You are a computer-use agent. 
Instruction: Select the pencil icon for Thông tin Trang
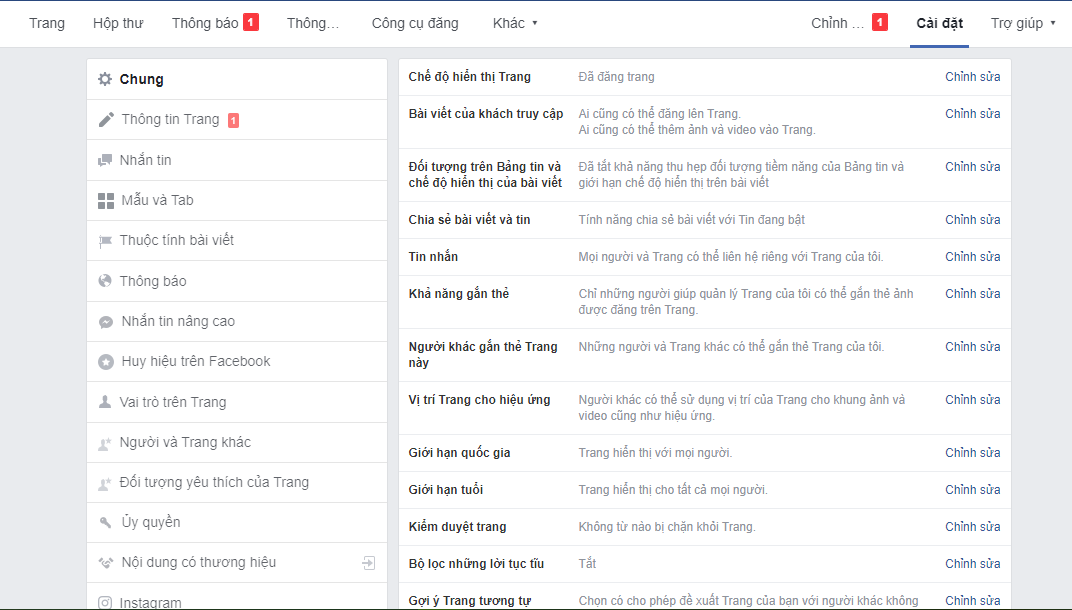point(105,119)
